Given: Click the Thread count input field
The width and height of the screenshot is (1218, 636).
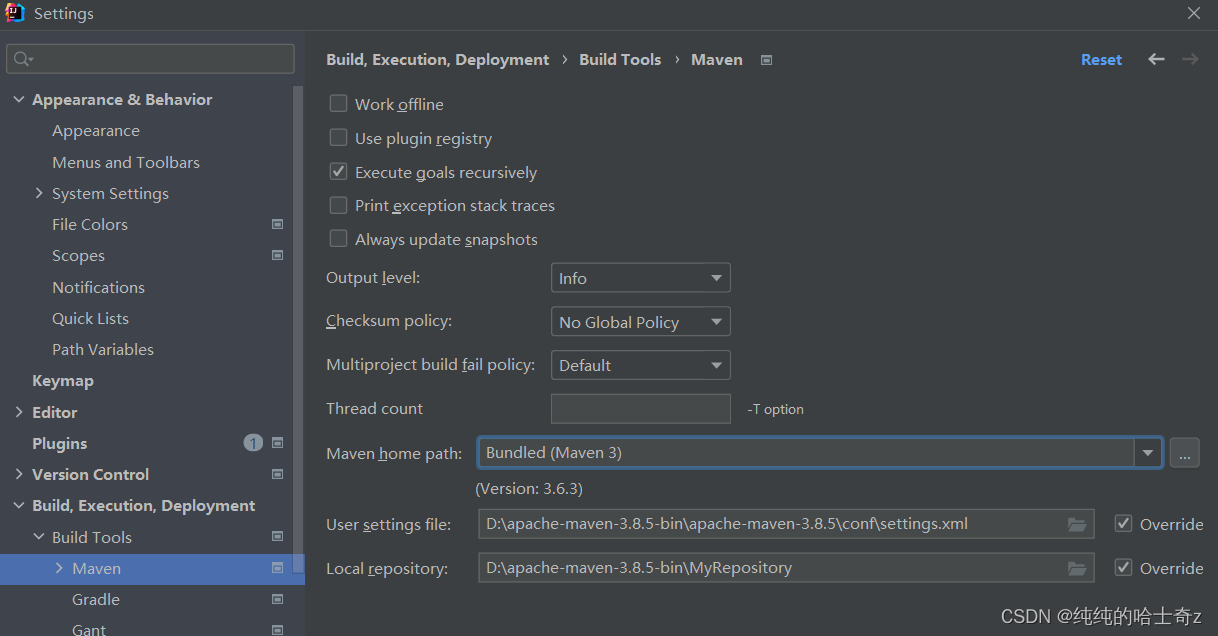Looking at the screenshot, I should 640,409.
